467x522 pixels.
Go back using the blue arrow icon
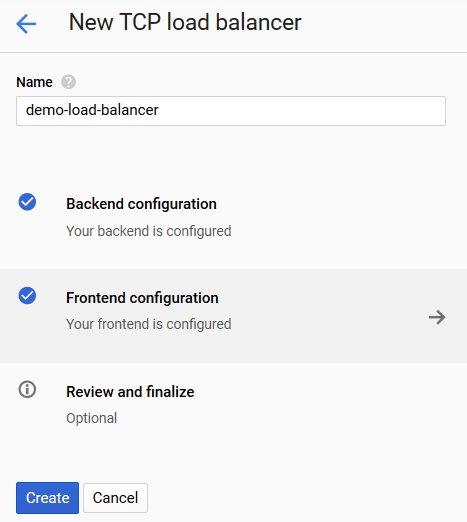[26, 24]
